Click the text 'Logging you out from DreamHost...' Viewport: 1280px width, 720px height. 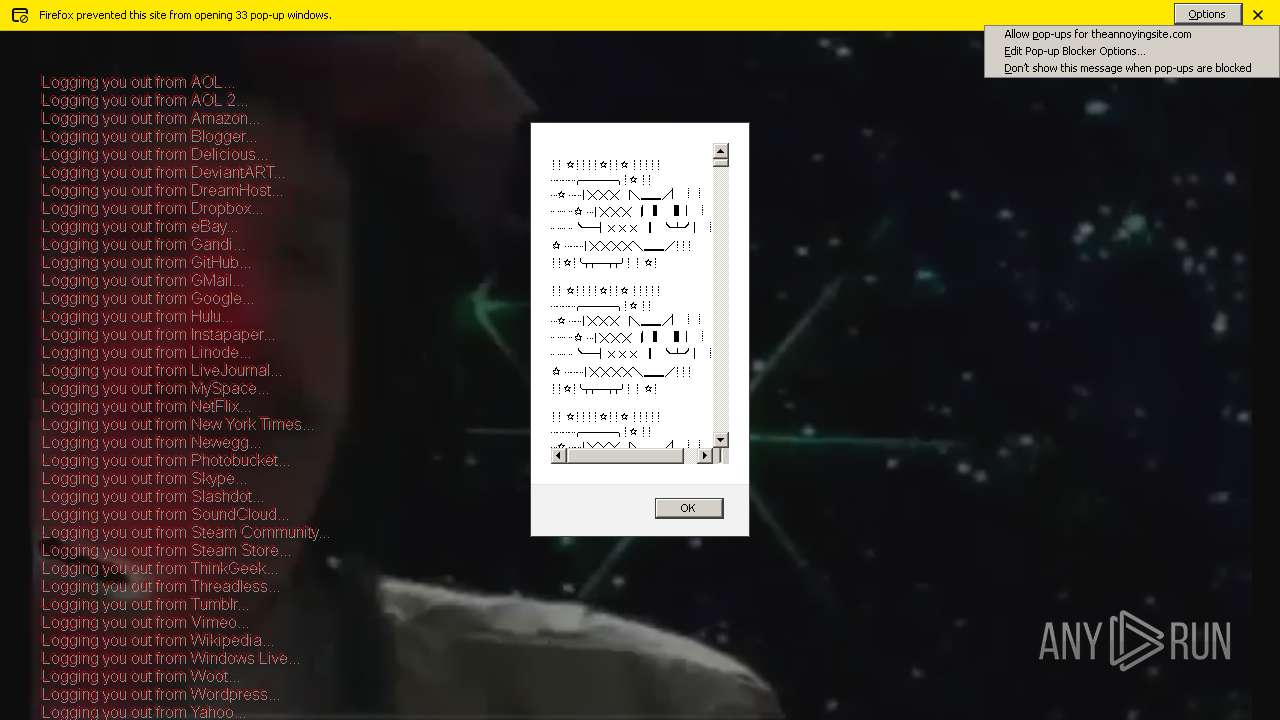pos(162,190)
